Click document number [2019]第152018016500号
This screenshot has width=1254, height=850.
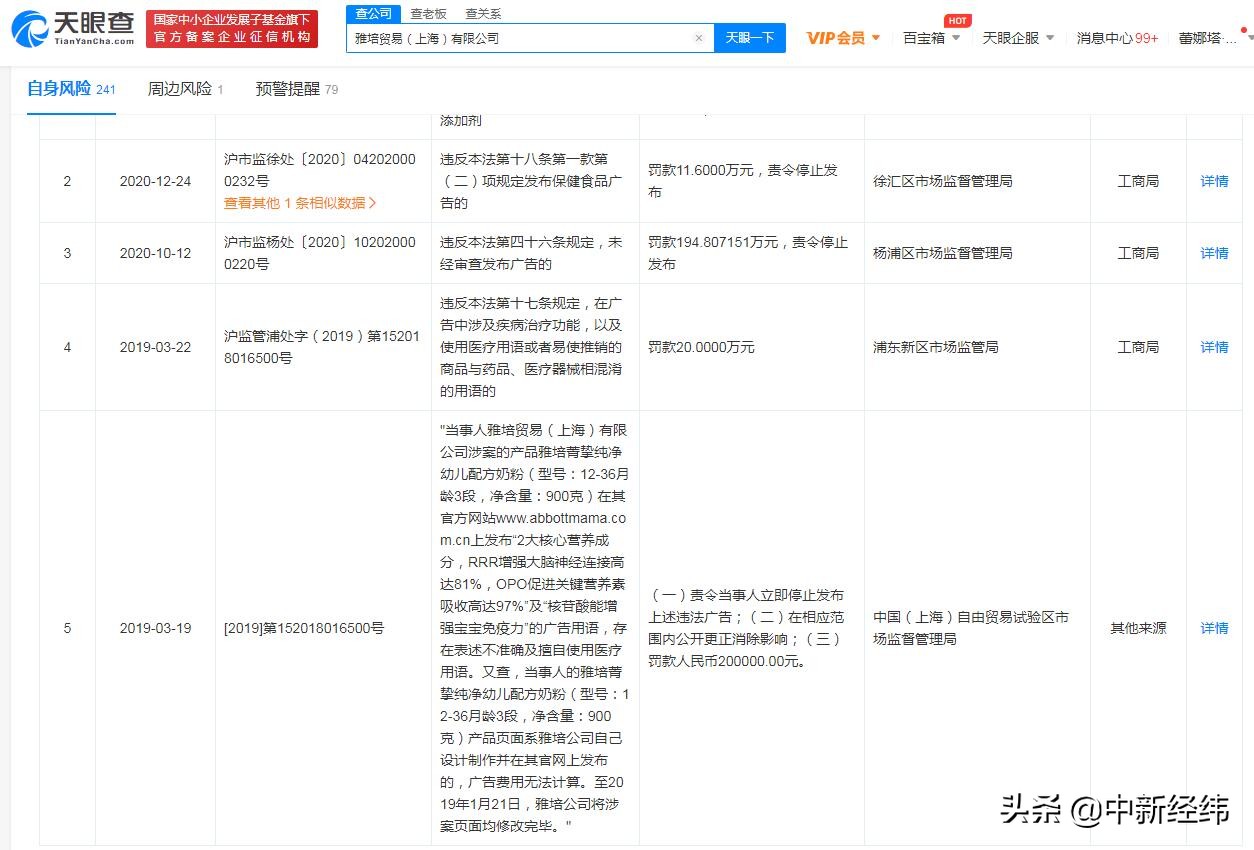304,628
